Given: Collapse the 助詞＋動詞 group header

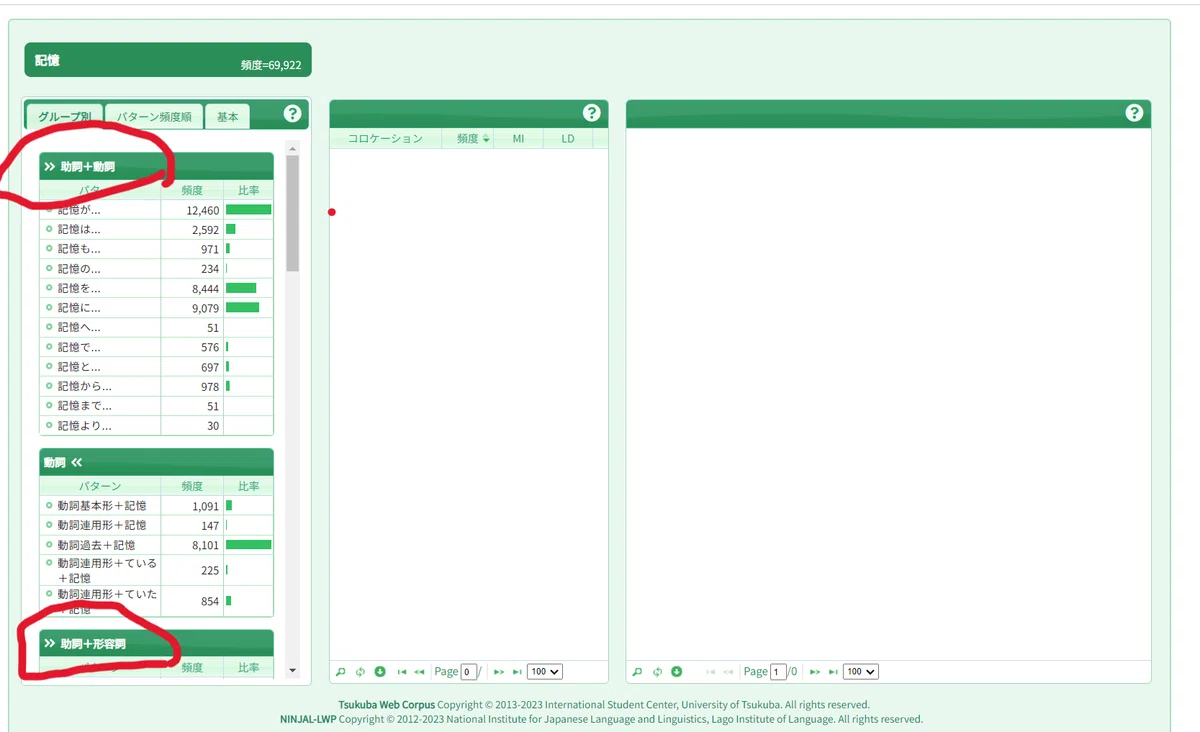Looking at the screenshot, I should tap(156, 166).
